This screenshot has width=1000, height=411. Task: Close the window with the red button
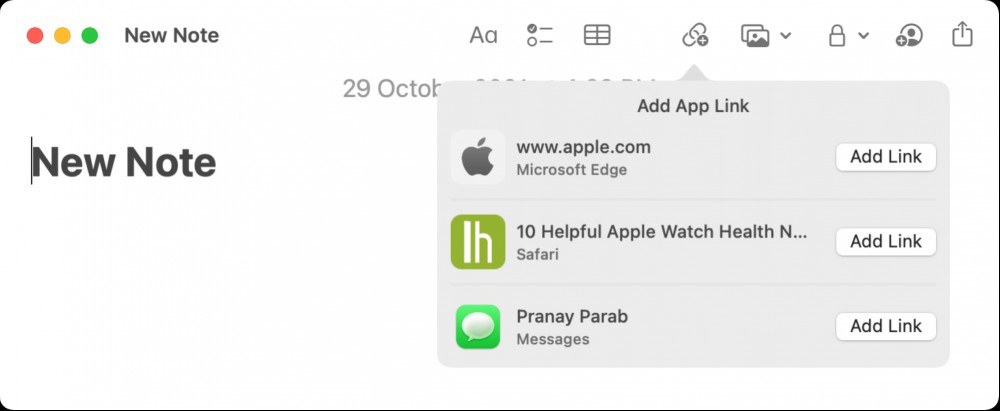34,36
